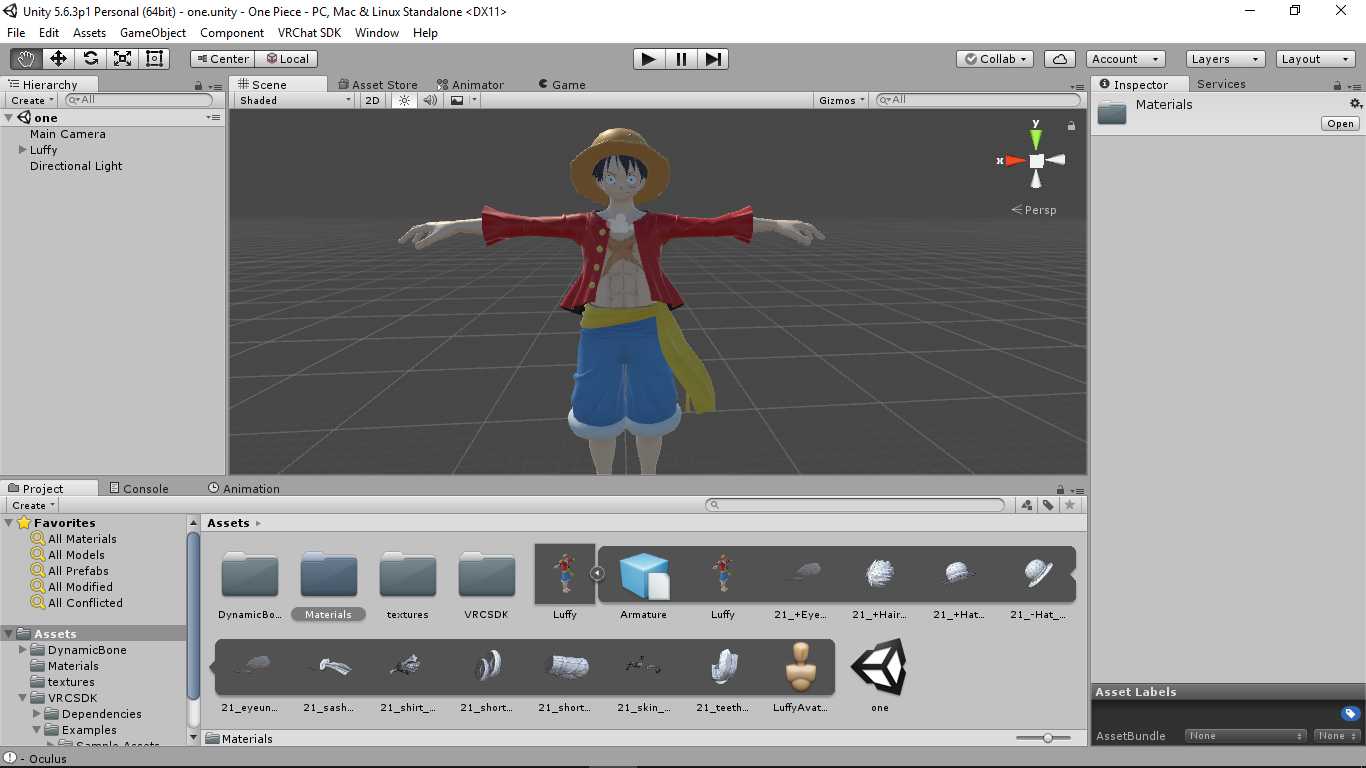This screenshot has height=768, width=1366.
Task: Select the Hand tool in toolbar
Action: point(26,59)
